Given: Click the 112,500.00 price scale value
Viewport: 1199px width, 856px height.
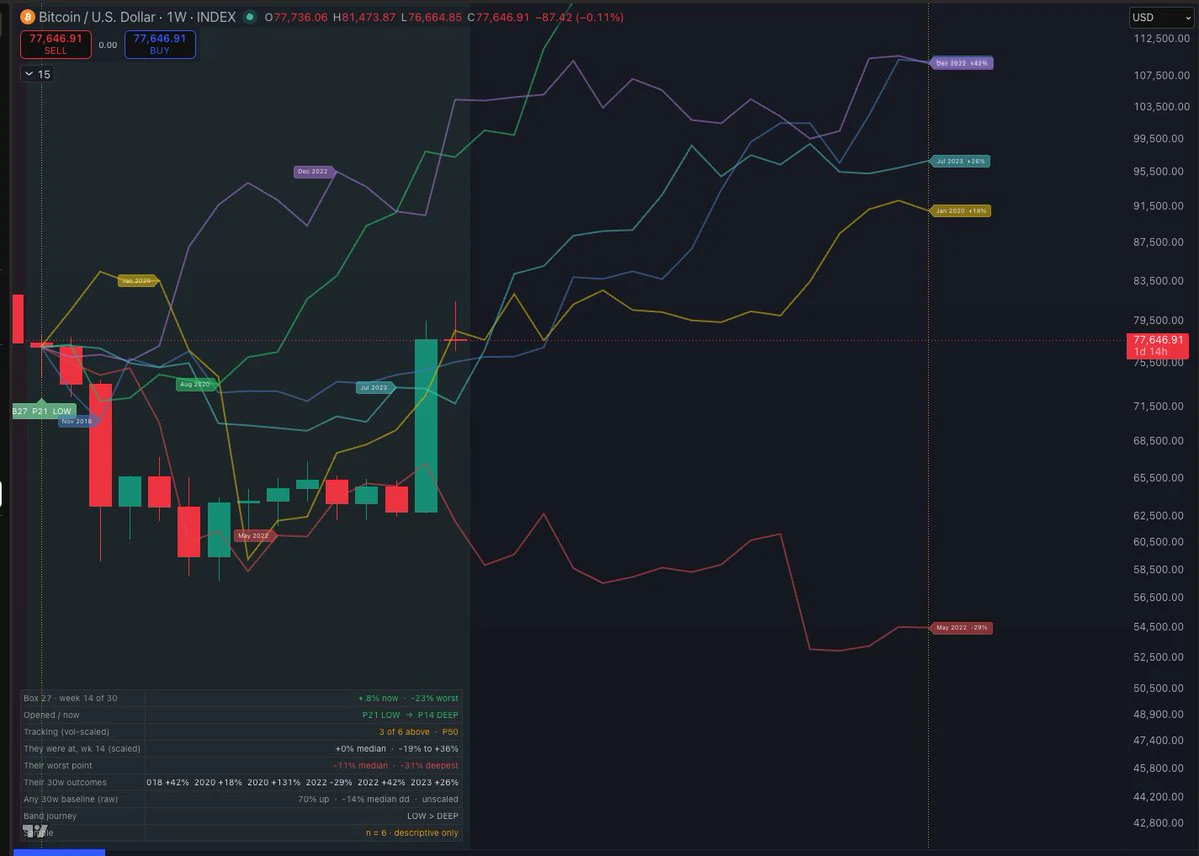Looking at the screenshot, I should (1162, 38).
